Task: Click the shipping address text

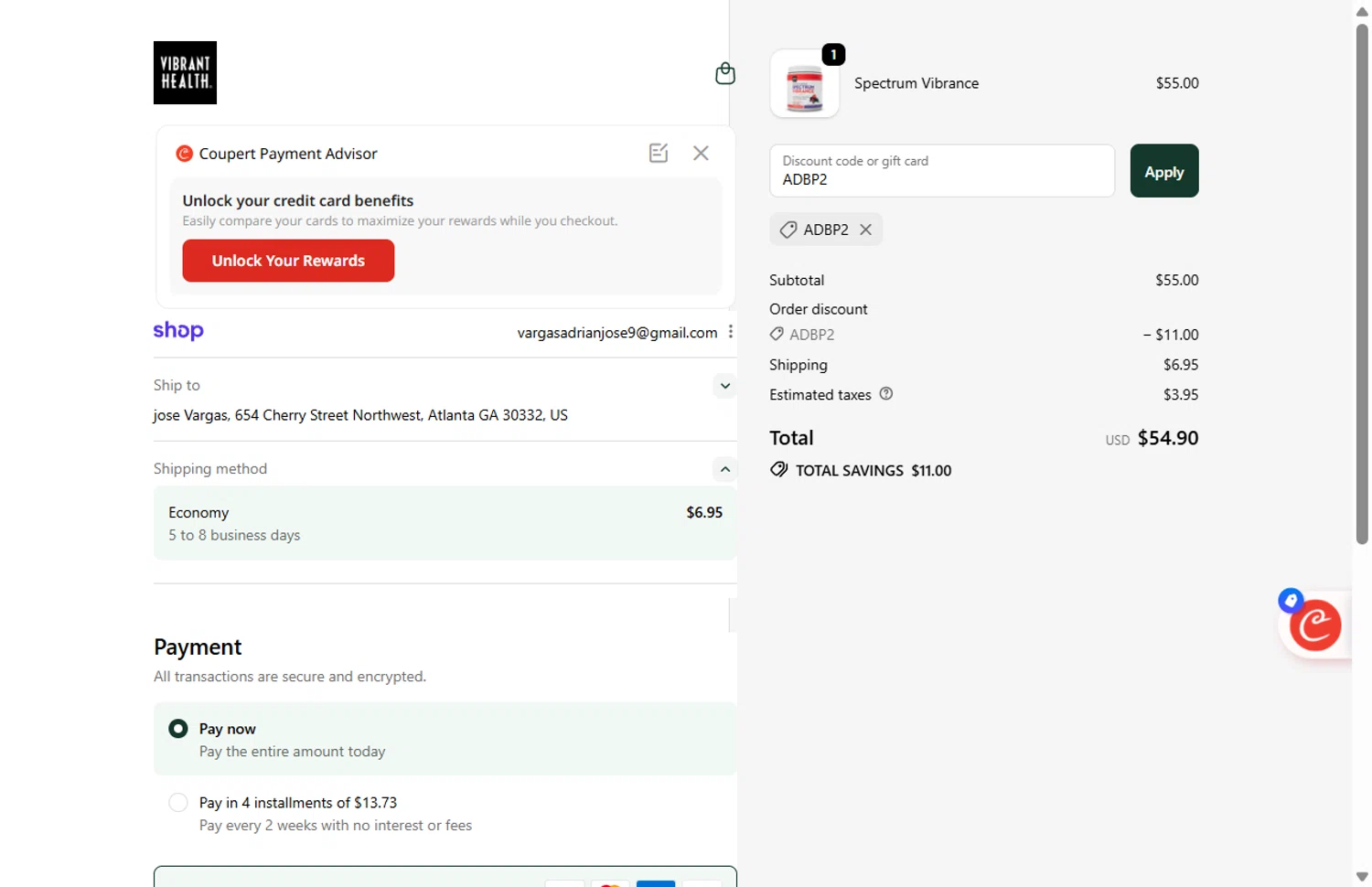Action: (360, 415)
